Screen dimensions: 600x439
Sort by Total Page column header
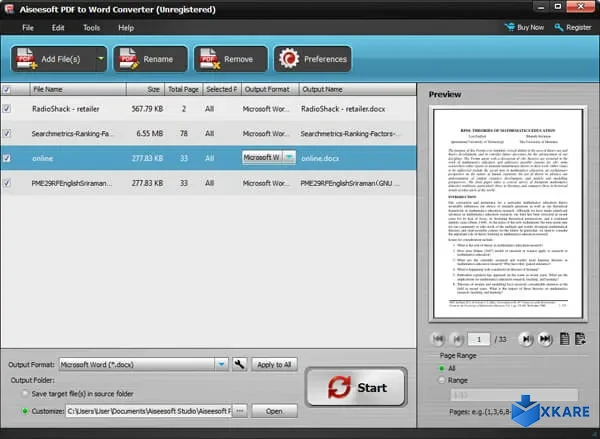tap(184, 89)
